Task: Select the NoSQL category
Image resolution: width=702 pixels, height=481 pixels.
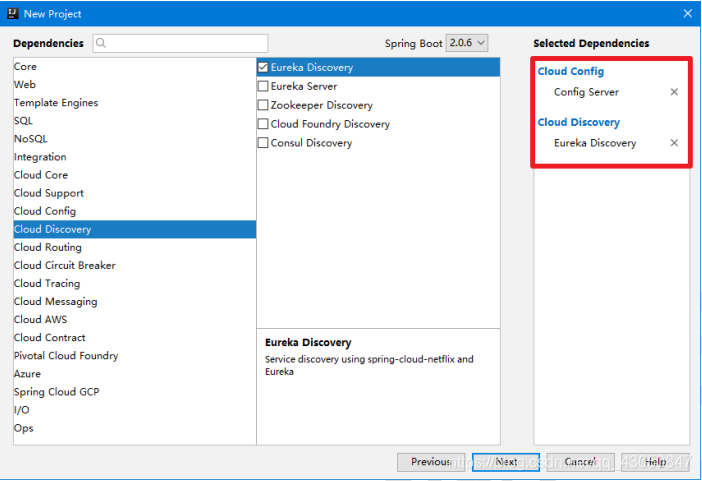Action: (135, 138)
